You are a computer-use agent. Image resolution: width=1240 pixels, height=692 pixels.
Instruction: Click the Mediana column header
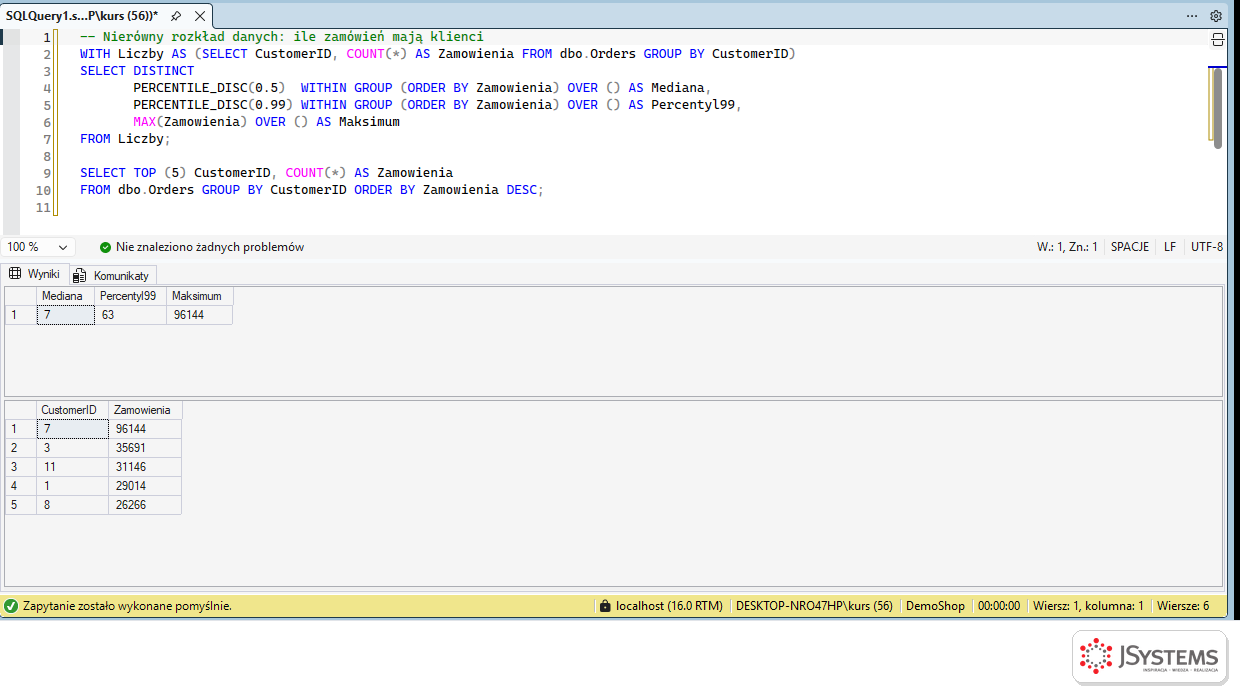pos(66,296)
